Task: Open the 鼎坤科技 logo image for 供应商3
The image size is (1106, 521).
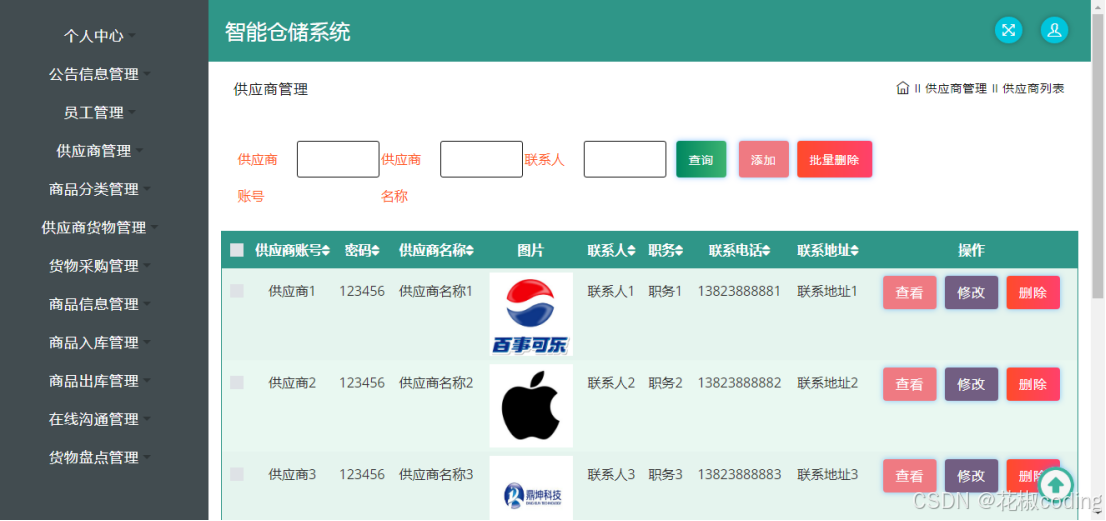Action: [531, 488]
